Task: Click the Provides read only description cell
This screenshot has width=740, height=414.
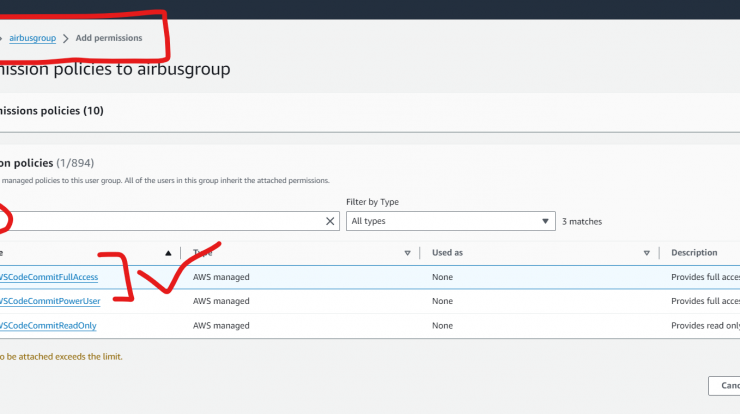Action: pyautogui.click(x=705, y=326)
